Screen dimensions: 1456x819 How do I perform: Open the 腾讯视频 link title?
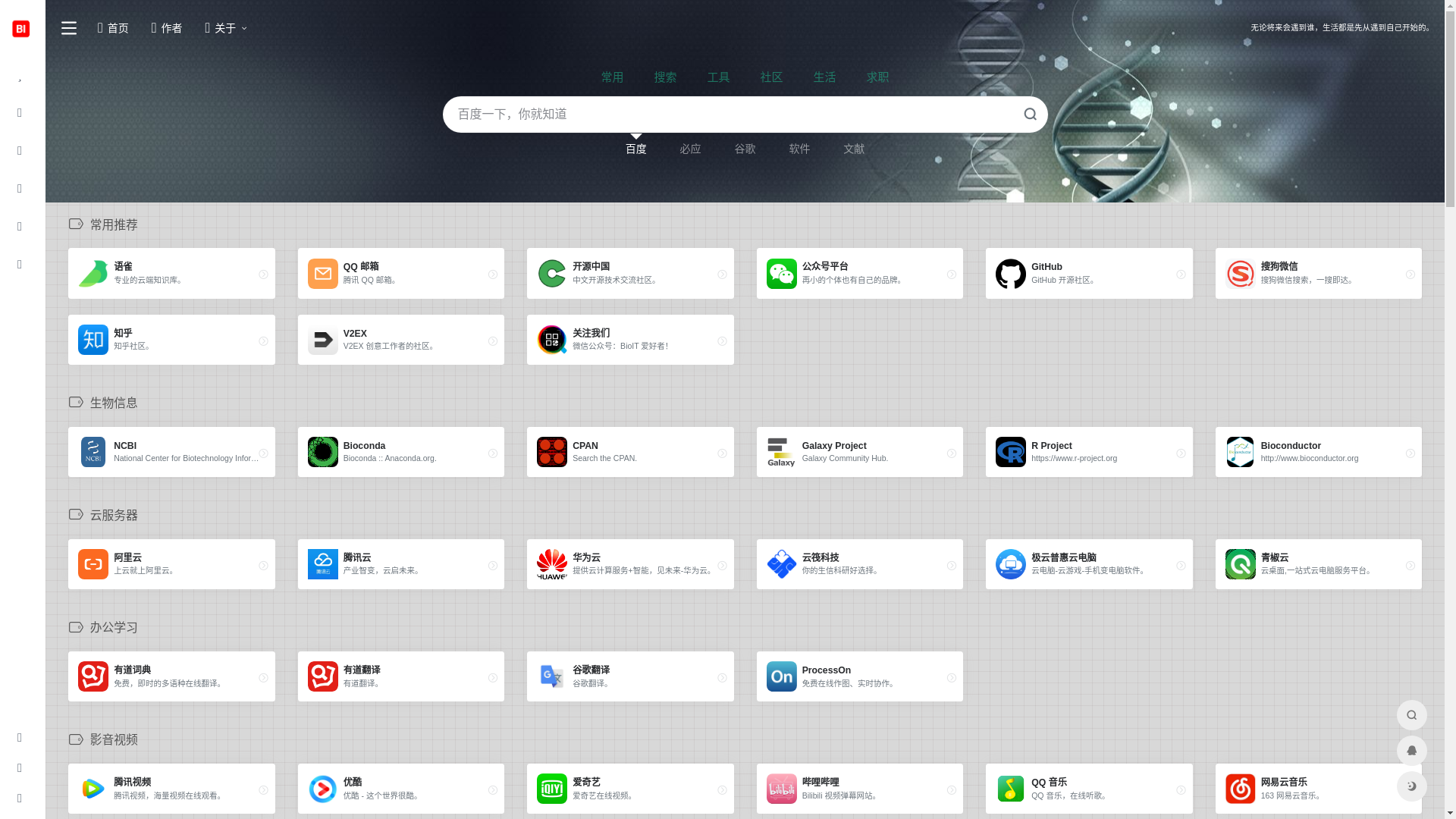point(133,782)
